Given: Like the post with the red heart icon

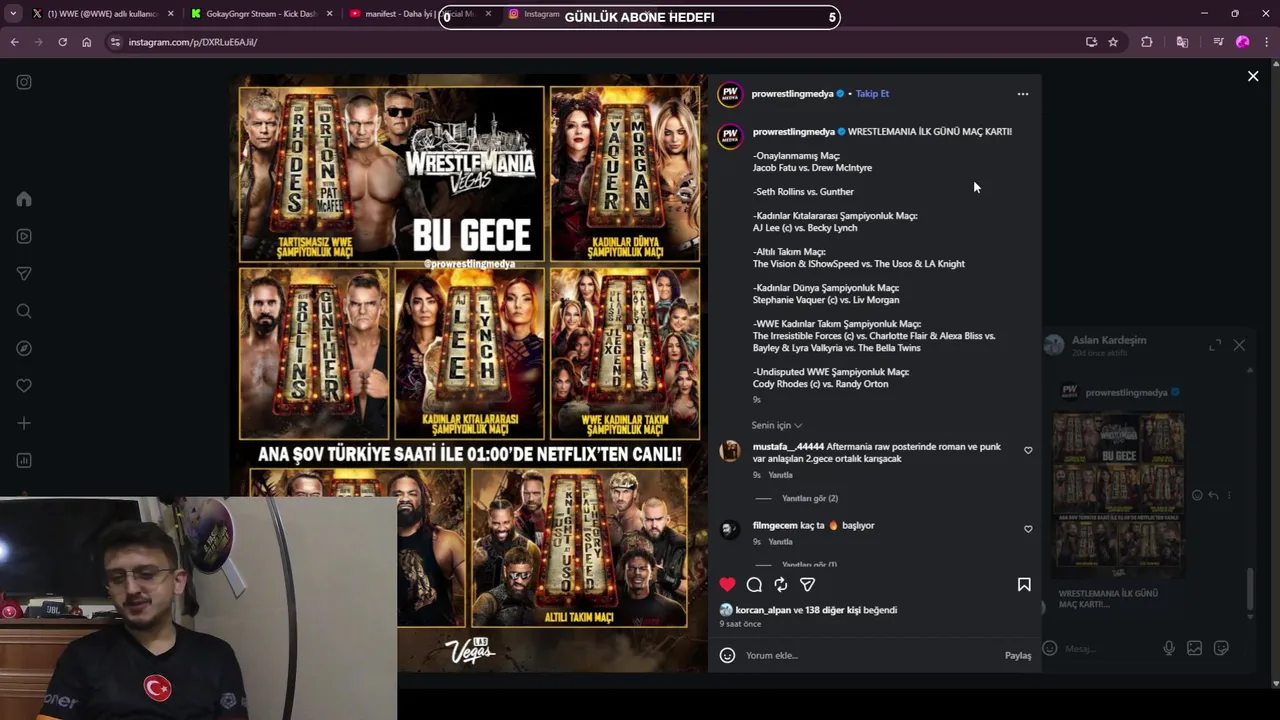Looking at the screenshot, I should click(727, 584).
